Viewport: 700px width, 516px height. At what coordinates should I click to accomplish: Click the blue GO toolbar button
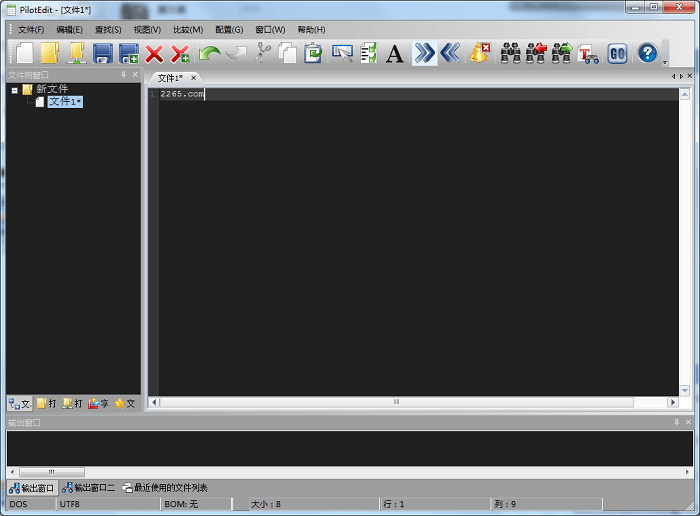pyautogui.click(x=617, y=53)
